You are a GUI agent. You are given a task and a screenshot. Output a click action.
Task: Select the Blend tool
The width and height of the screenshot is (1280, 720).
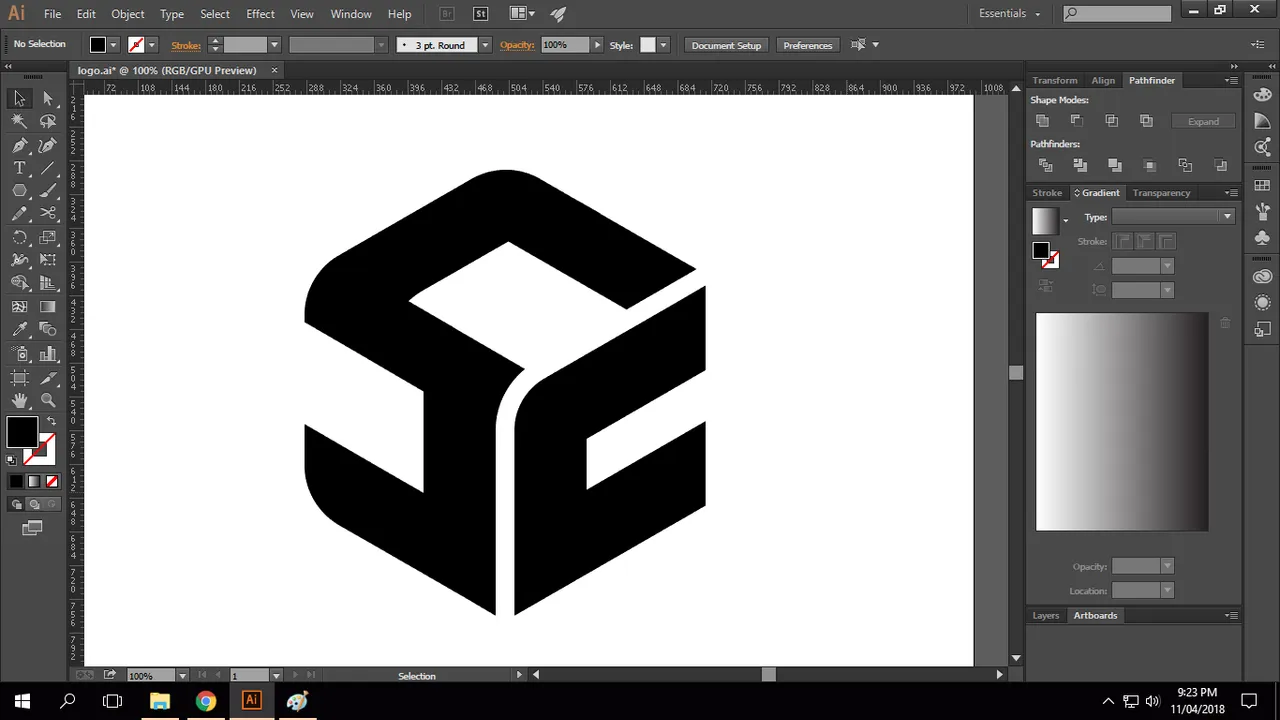click(x=48, y=330)
